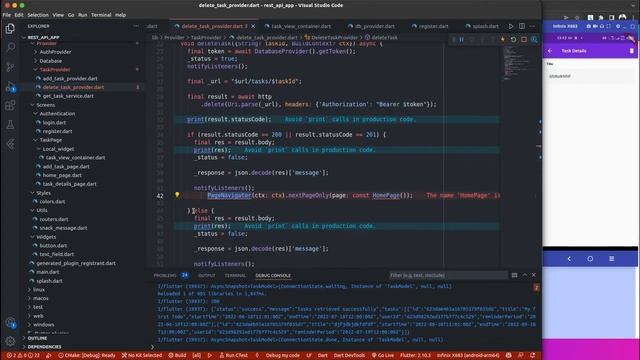
Task: Switch to the splash.dart tab
Action: tap(485, 26)
